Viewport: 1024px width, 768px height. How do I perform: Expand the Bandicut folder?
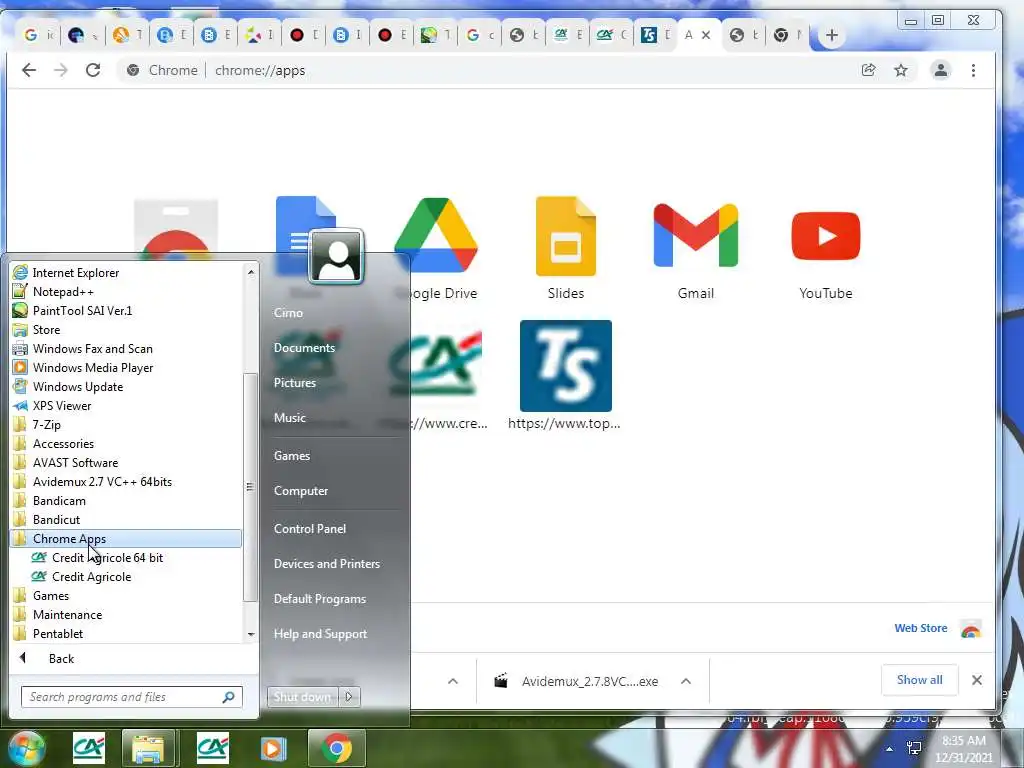[56, 519]
